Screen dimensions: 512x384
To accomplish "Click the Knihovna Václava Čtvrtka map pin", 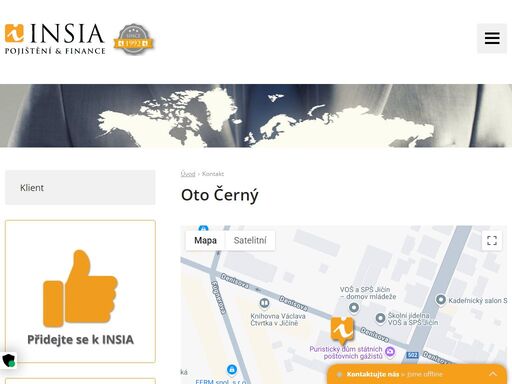I will 264,303.
